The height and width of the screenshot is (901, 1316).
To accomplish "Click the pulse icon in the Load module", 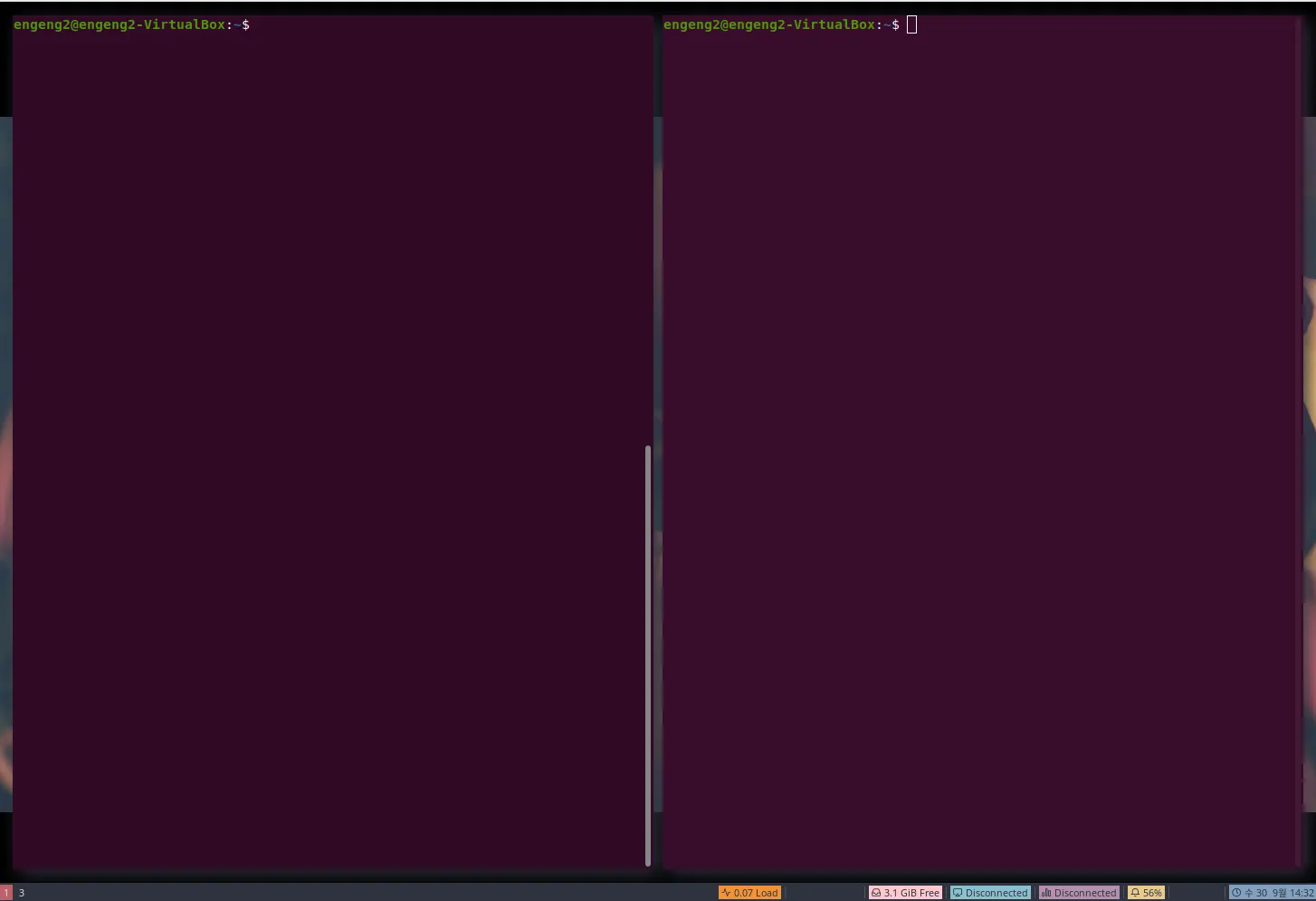I will coord(726,893).
